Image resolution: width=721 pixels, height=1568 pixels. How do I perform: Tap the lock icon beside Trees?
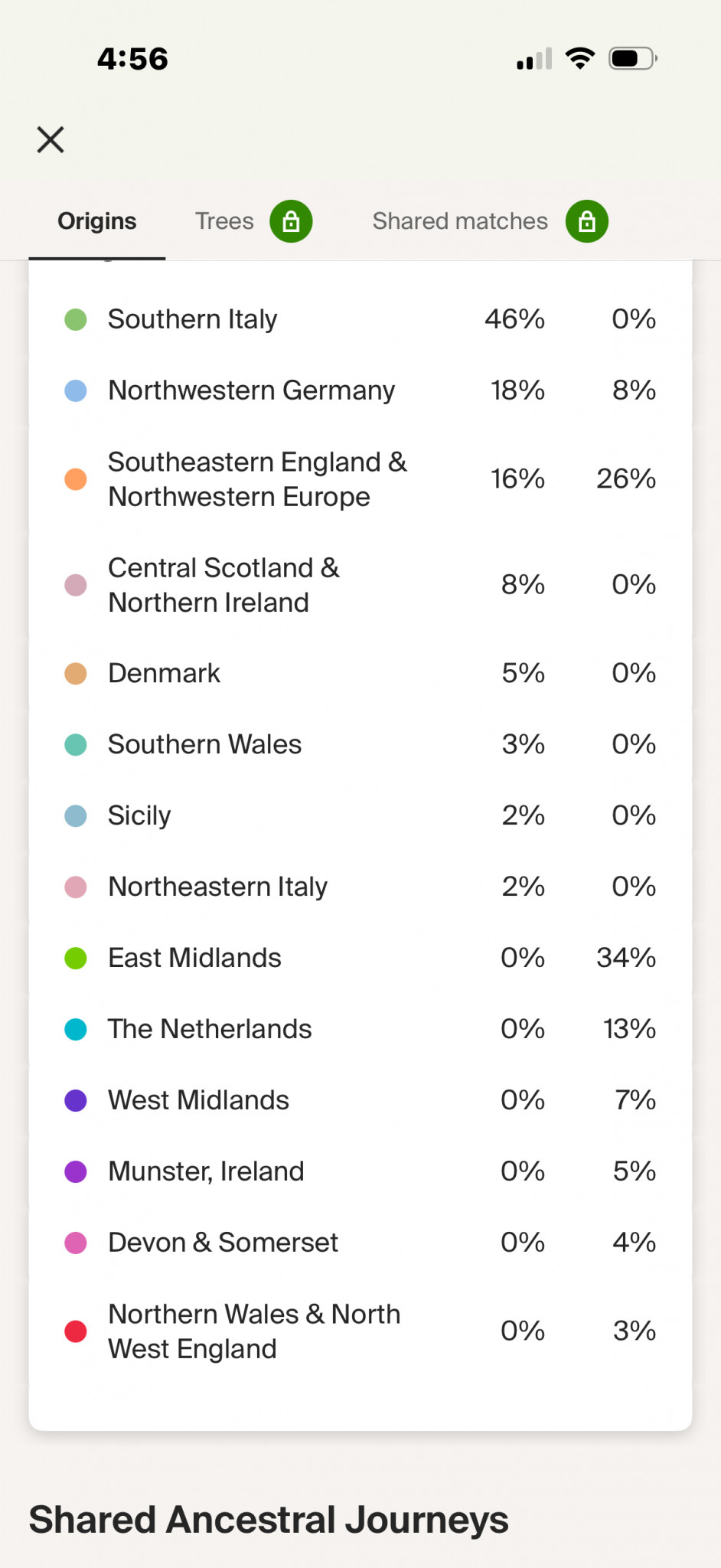pyautogui.click(x=291, y=221)
